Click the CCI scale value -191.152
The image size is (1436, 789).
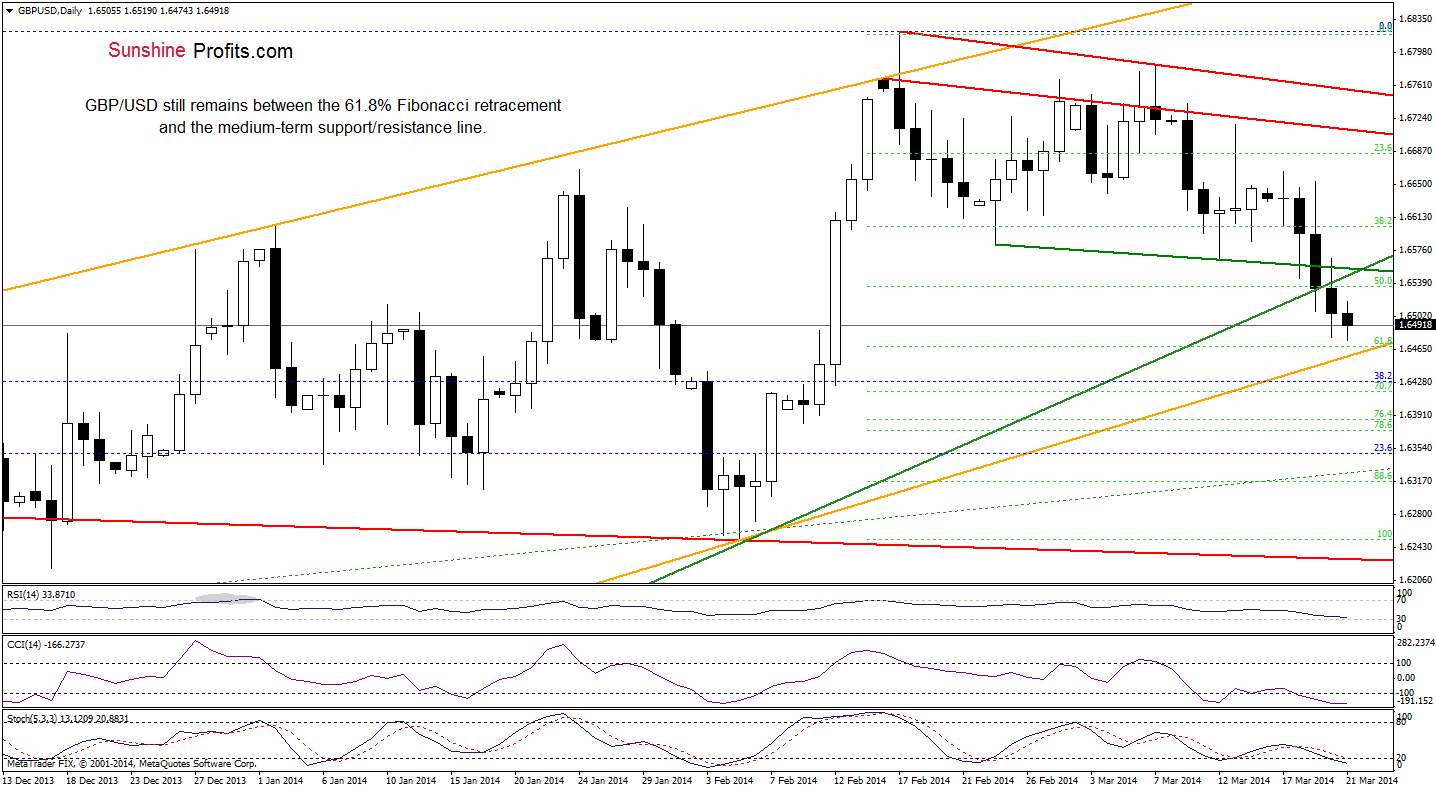tap(1417, 701)
